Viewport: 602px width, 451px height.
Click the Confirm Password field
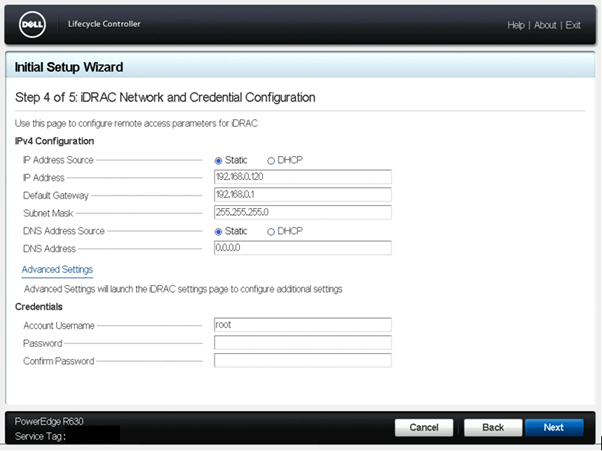point(302,361)
